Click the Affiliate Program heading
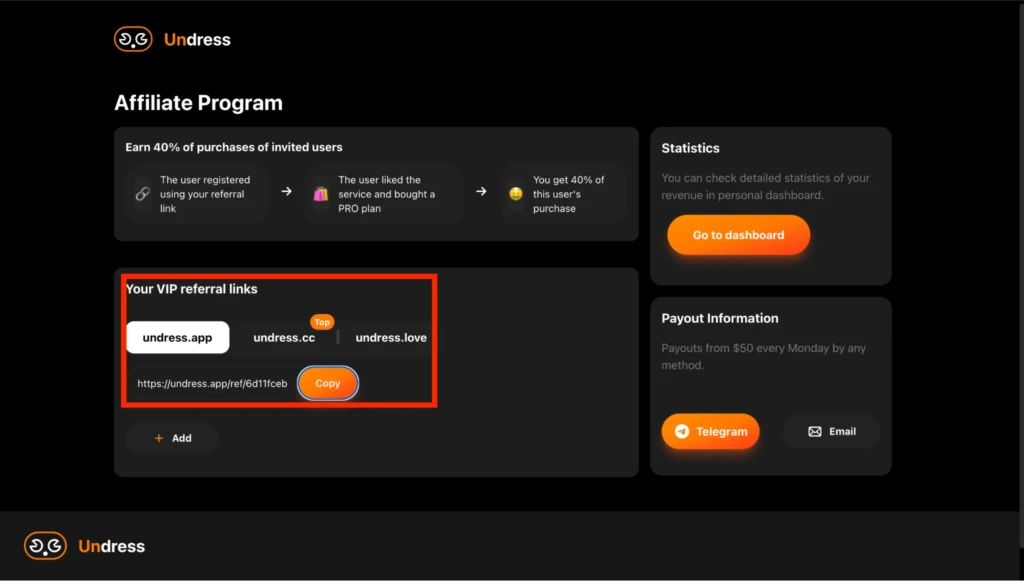Viewport: 1024px width, 581px height. (x=199, y=102)
